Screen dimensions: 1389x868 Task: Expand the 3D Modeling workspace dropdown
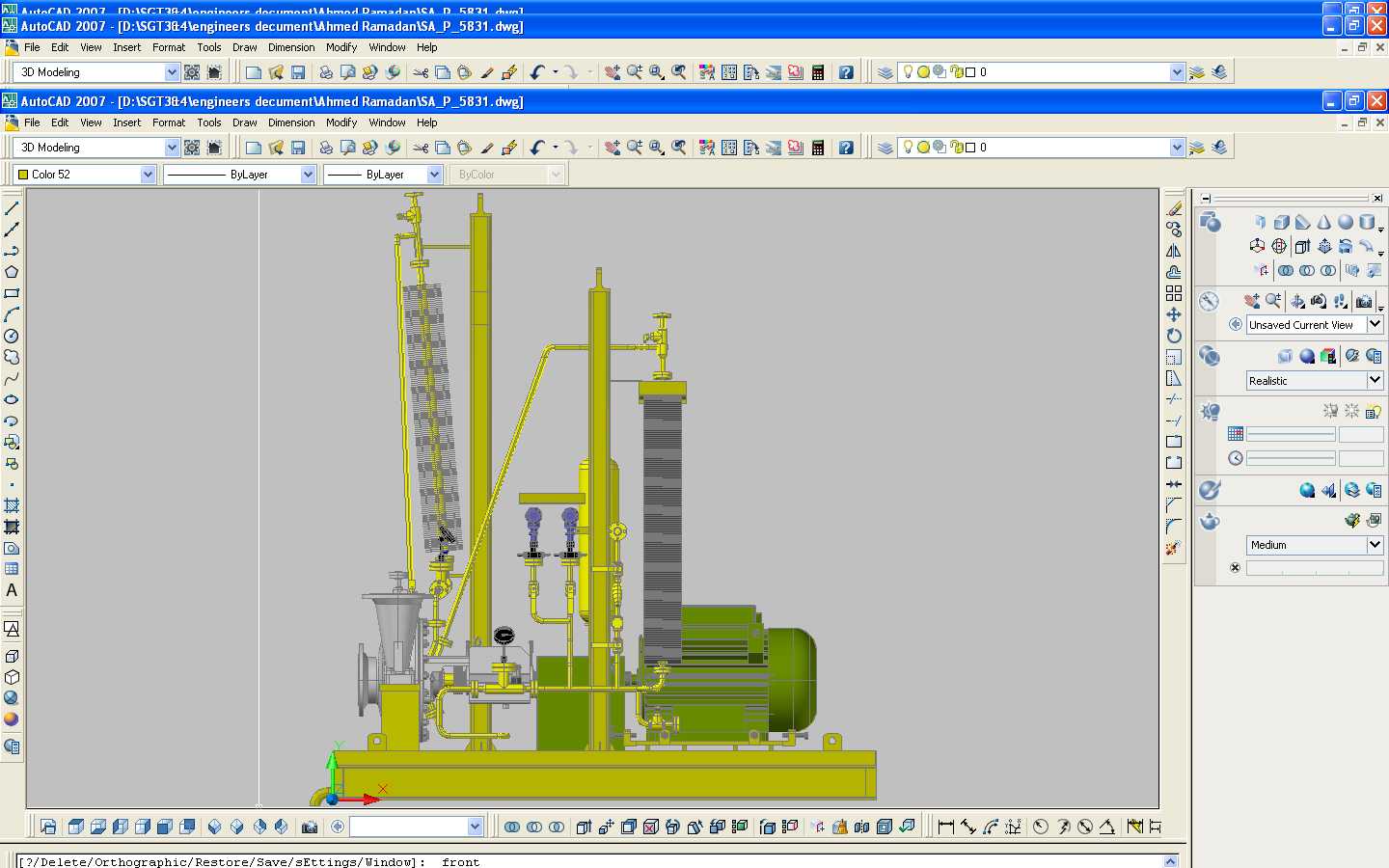(x=172, y=148)
